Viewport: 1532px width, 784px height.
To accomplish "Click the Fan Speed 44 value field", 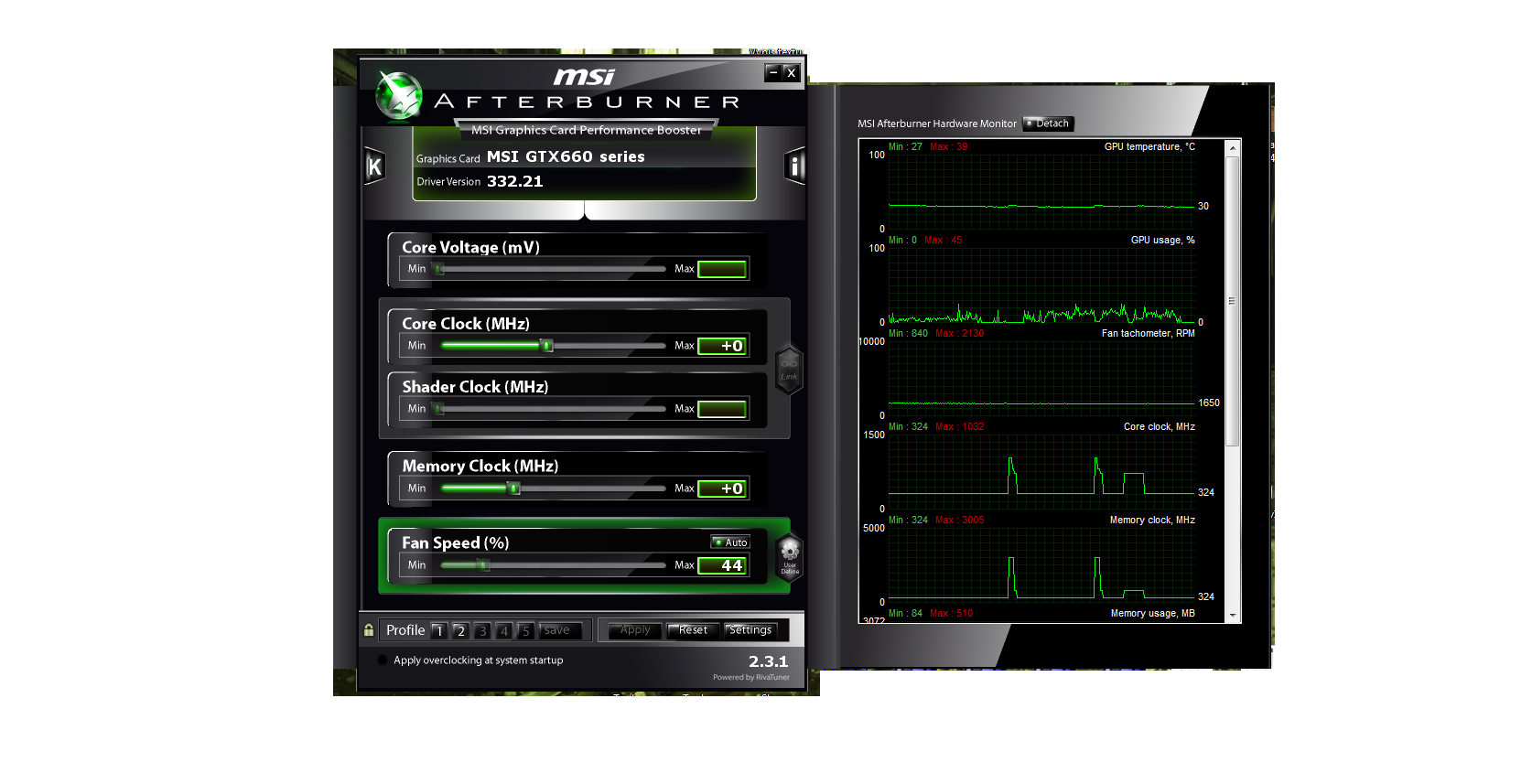I will (x=722, y=565).
